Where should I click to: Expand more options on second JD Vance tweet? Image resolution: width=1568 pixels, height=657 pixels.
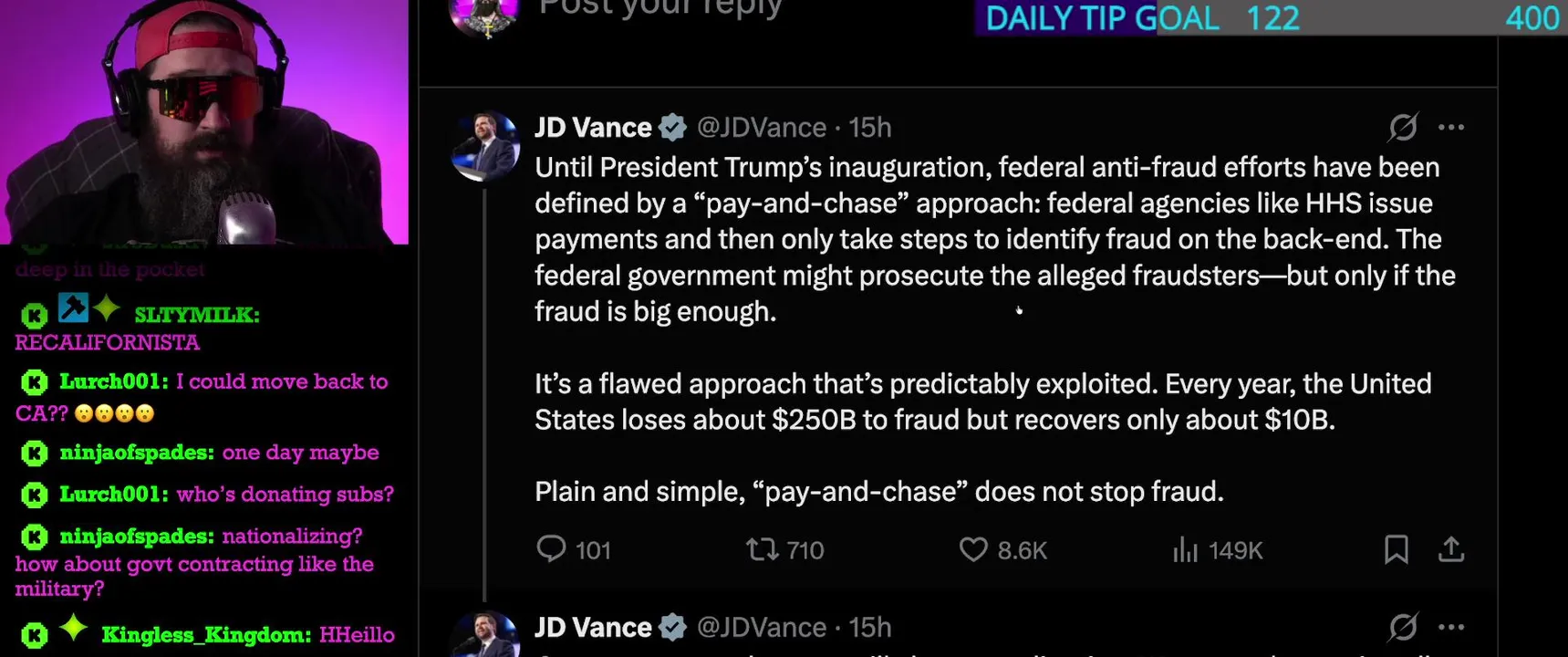pyautogui.click(x=1451, y=627)
